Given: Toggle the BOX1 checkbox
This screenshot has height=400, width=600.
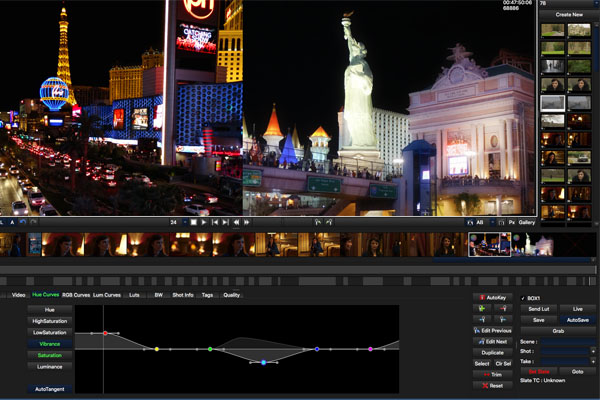Looking at the screenshot, I should tap(523, 298).
